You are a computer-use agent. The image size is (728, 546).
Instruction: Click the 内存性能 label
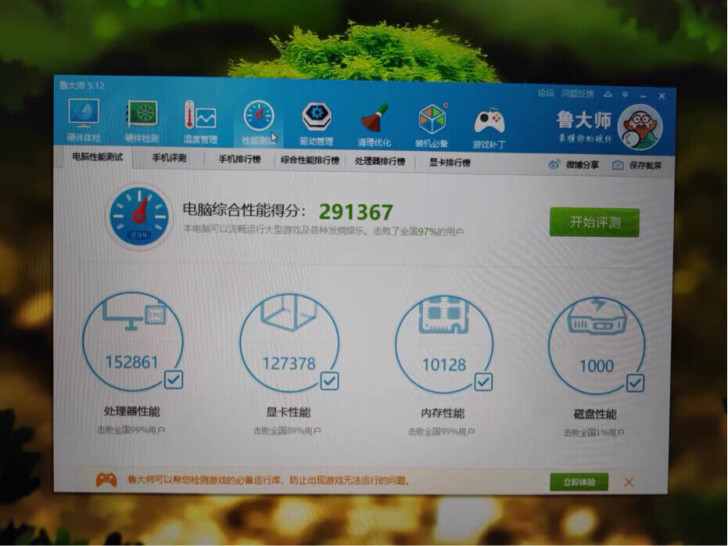(x=442, y=413)
